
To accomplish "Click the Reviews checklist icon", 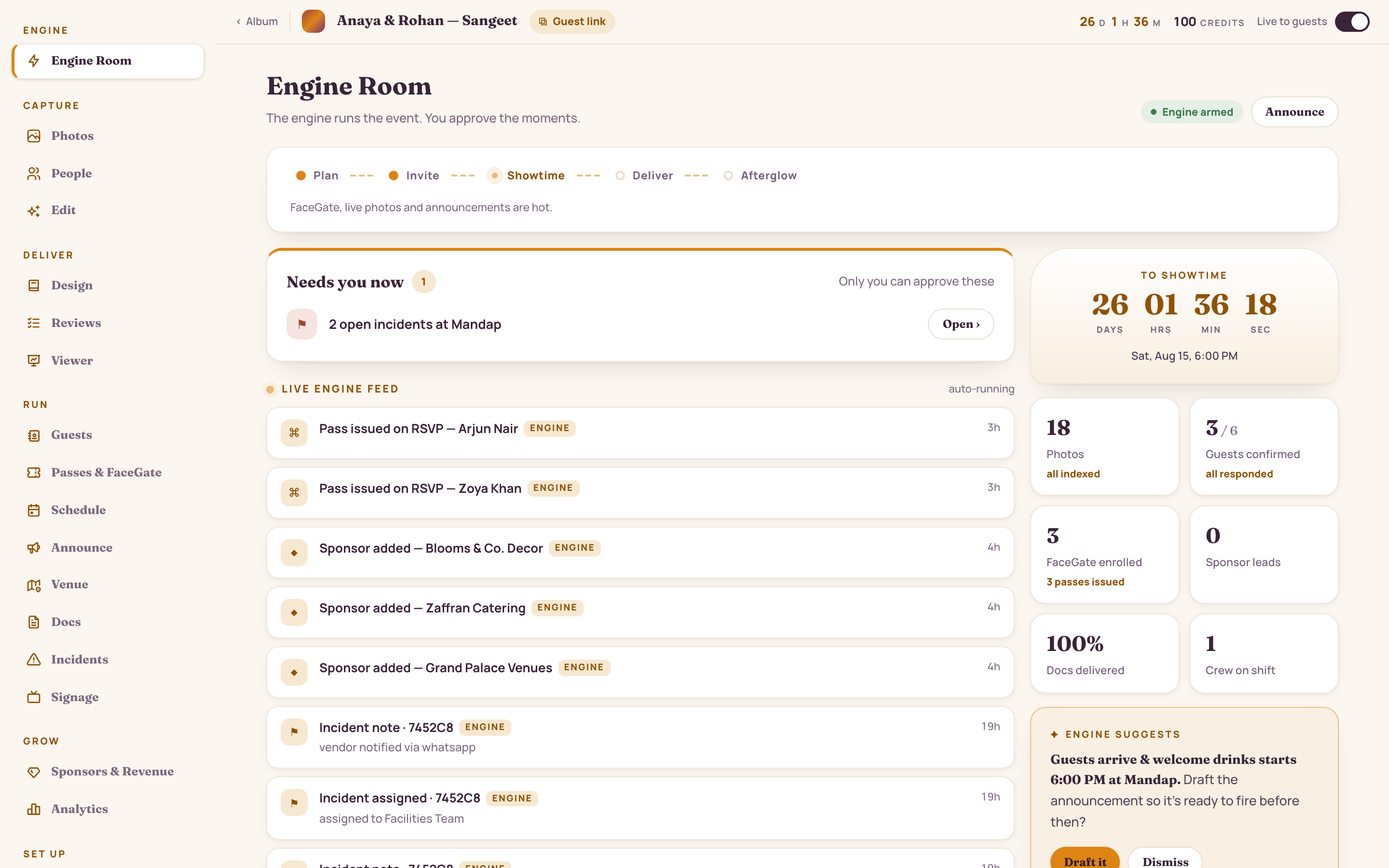I will [x=34, y=323].
